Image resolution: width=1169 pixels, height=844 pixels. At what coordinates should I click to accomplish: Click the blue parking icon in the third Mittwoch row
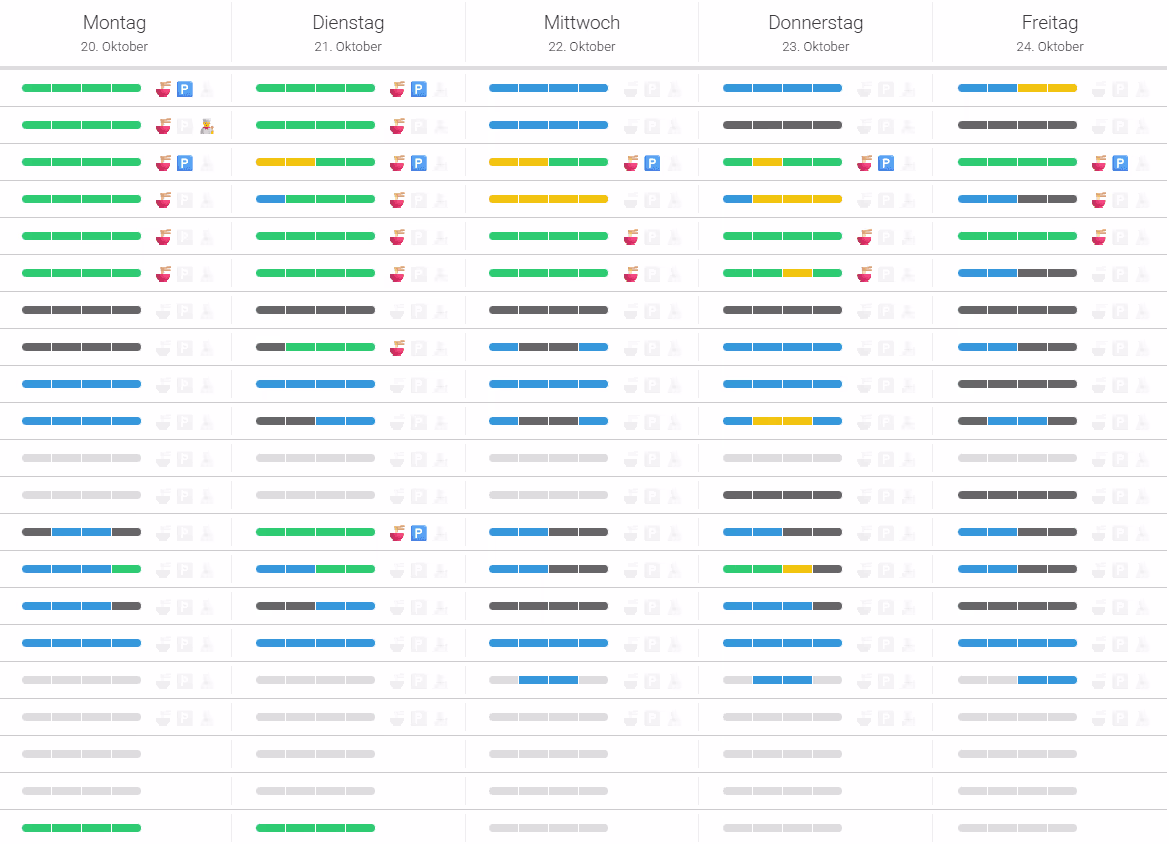pyautogui.click(x=652, y=162)
